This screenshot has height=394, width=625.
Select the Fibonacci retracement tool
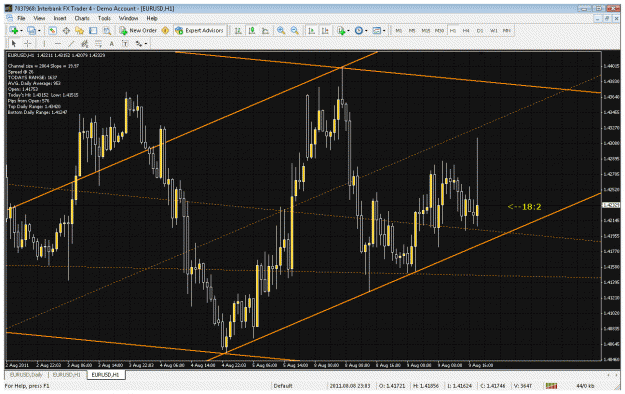point(98,43)
